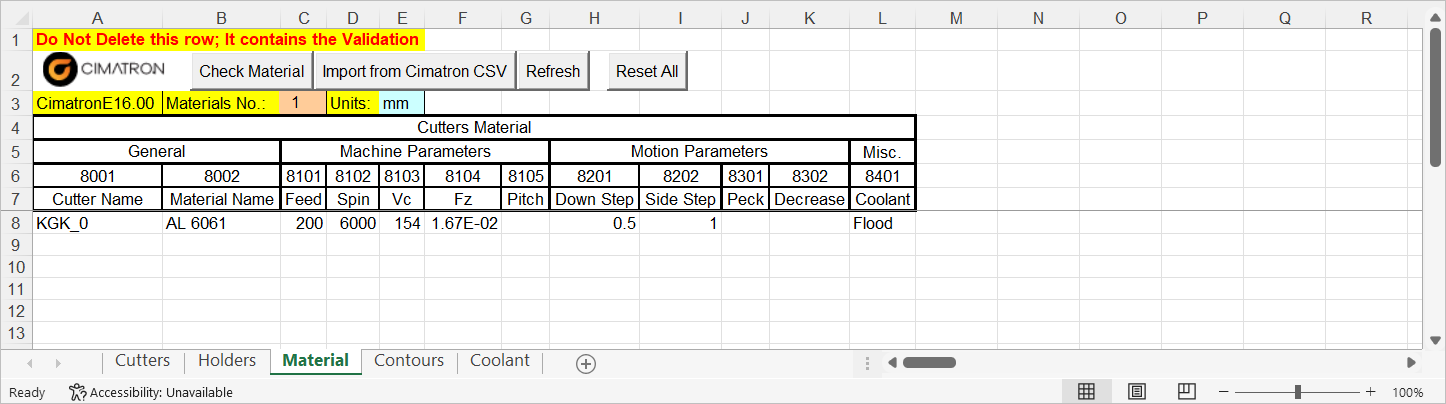
Task: Go to previous sheet tab arrow
Action: coord(30,362)
